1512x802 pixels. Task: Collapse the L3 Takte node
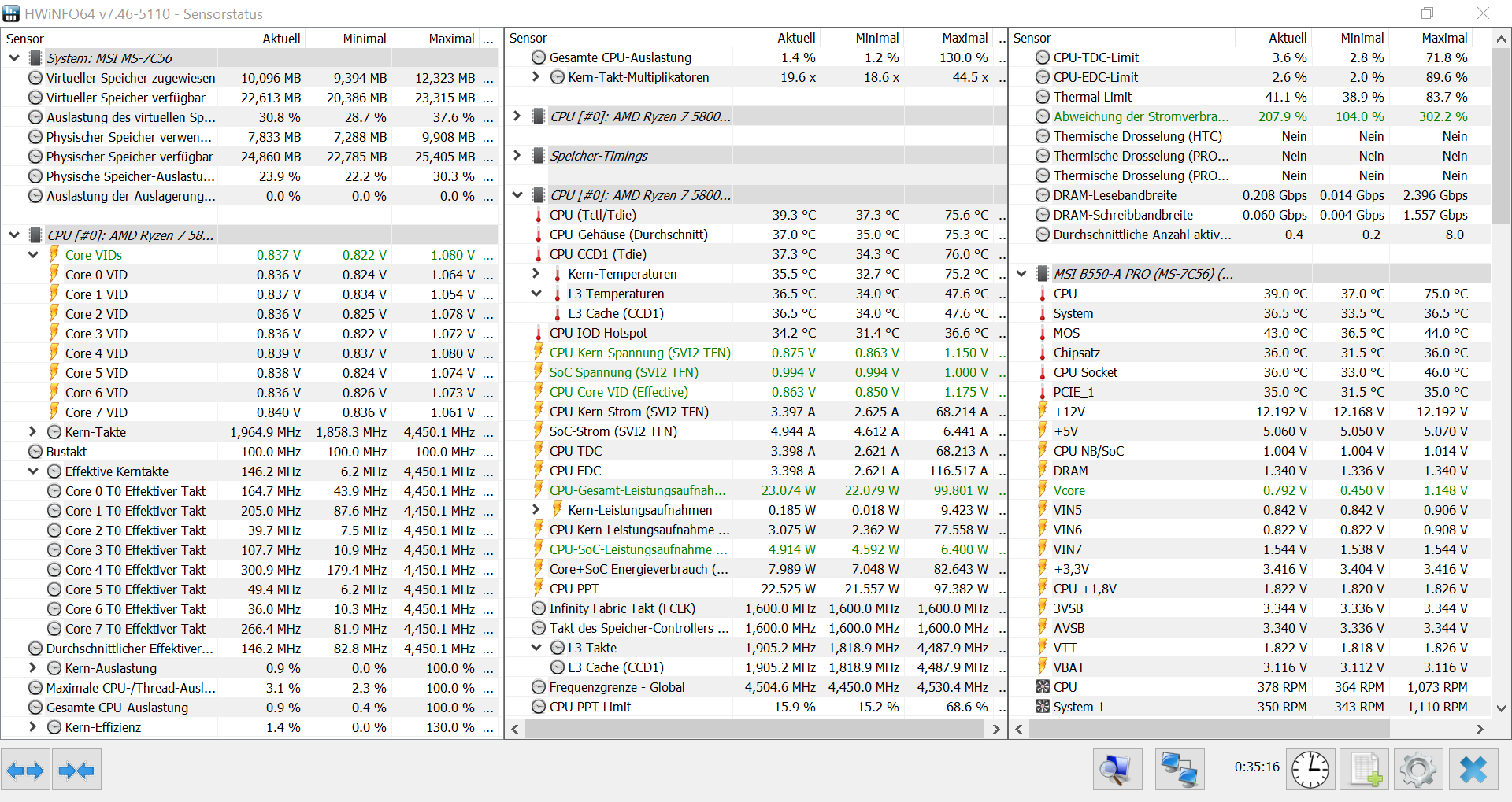pos(536,648)
